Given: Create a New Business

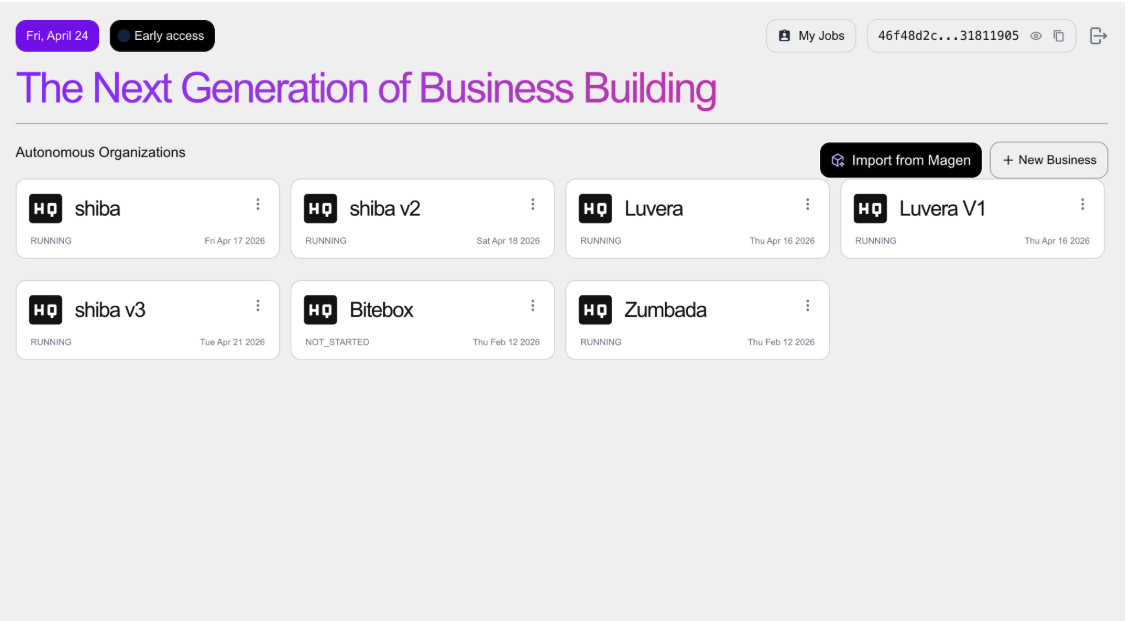Looking at the screenshot, I should point(1049,160).
